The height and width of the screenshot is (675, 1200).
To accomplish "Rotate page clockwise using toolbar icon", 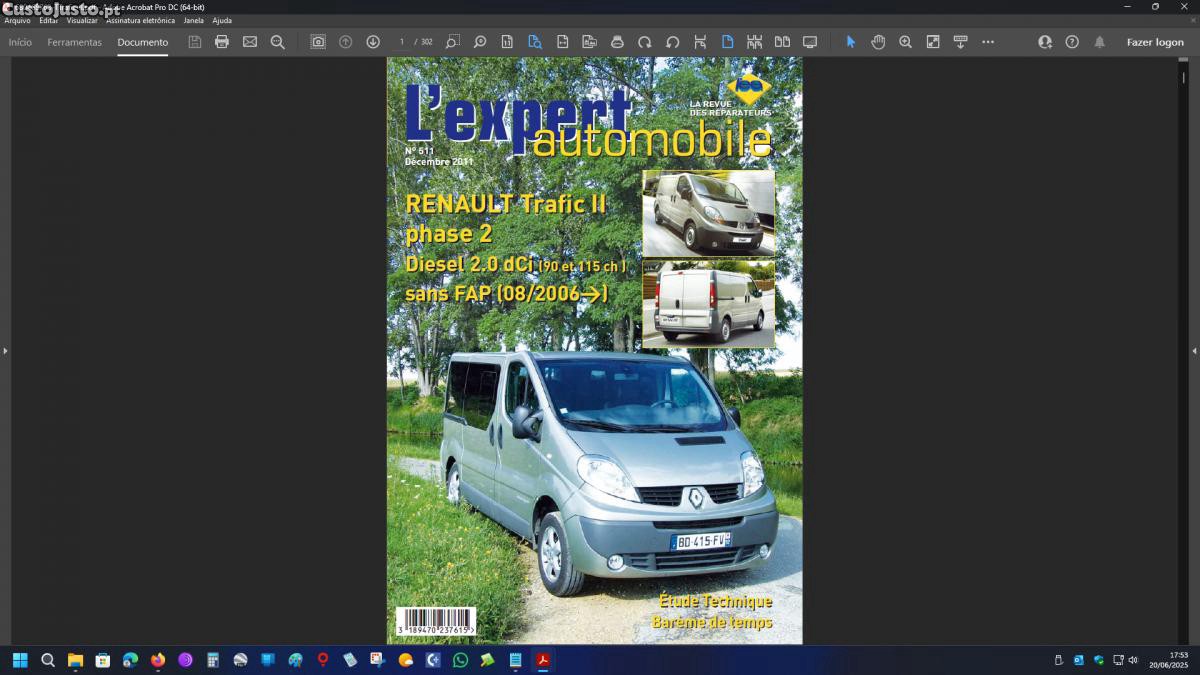I will (x=645, y=42).
